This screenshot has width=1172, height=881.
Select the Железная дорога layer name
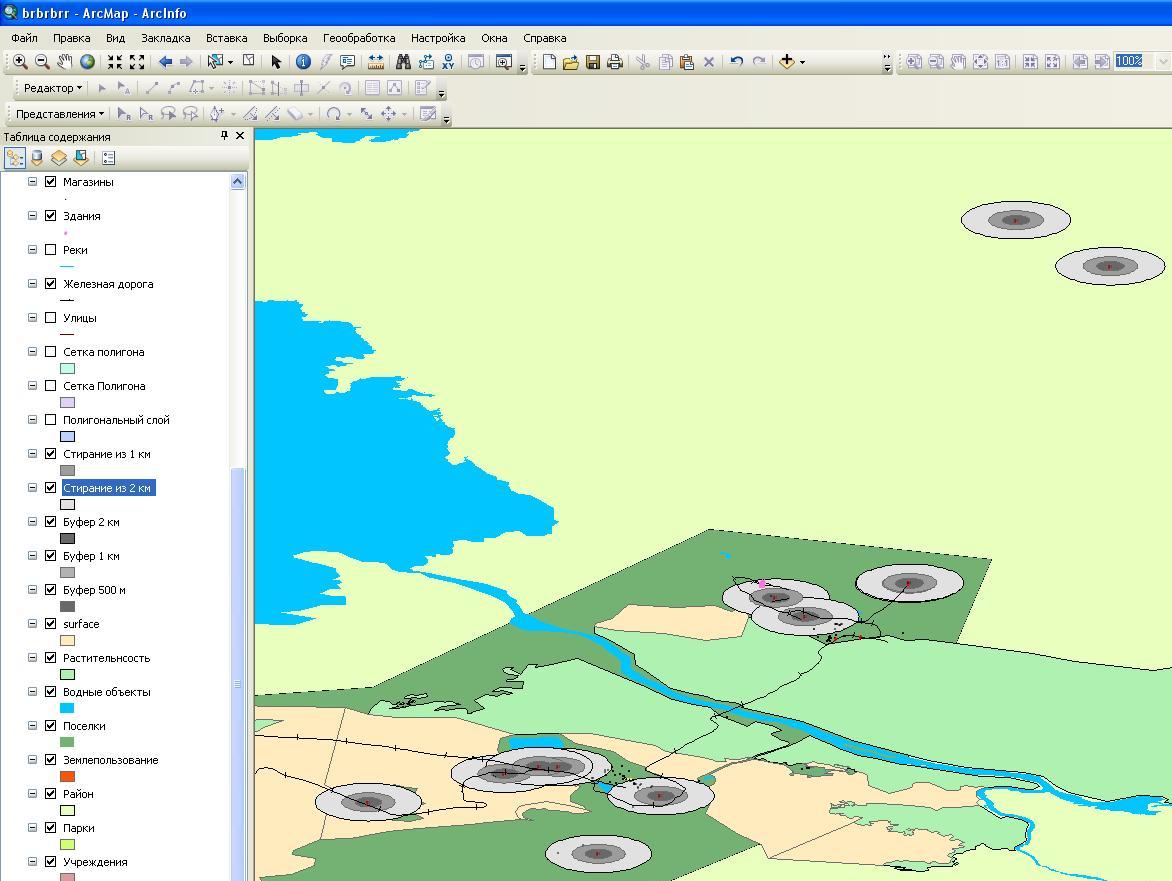108,284
